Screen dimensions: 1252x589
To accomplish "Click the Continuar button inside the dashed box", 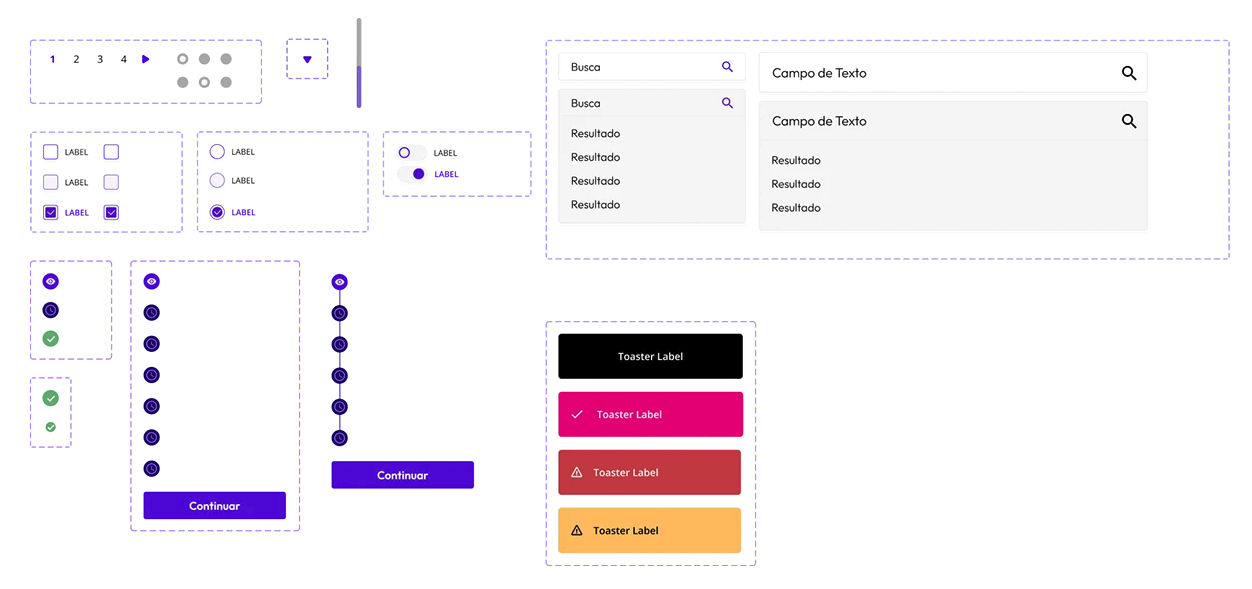I will click(214, 506).
